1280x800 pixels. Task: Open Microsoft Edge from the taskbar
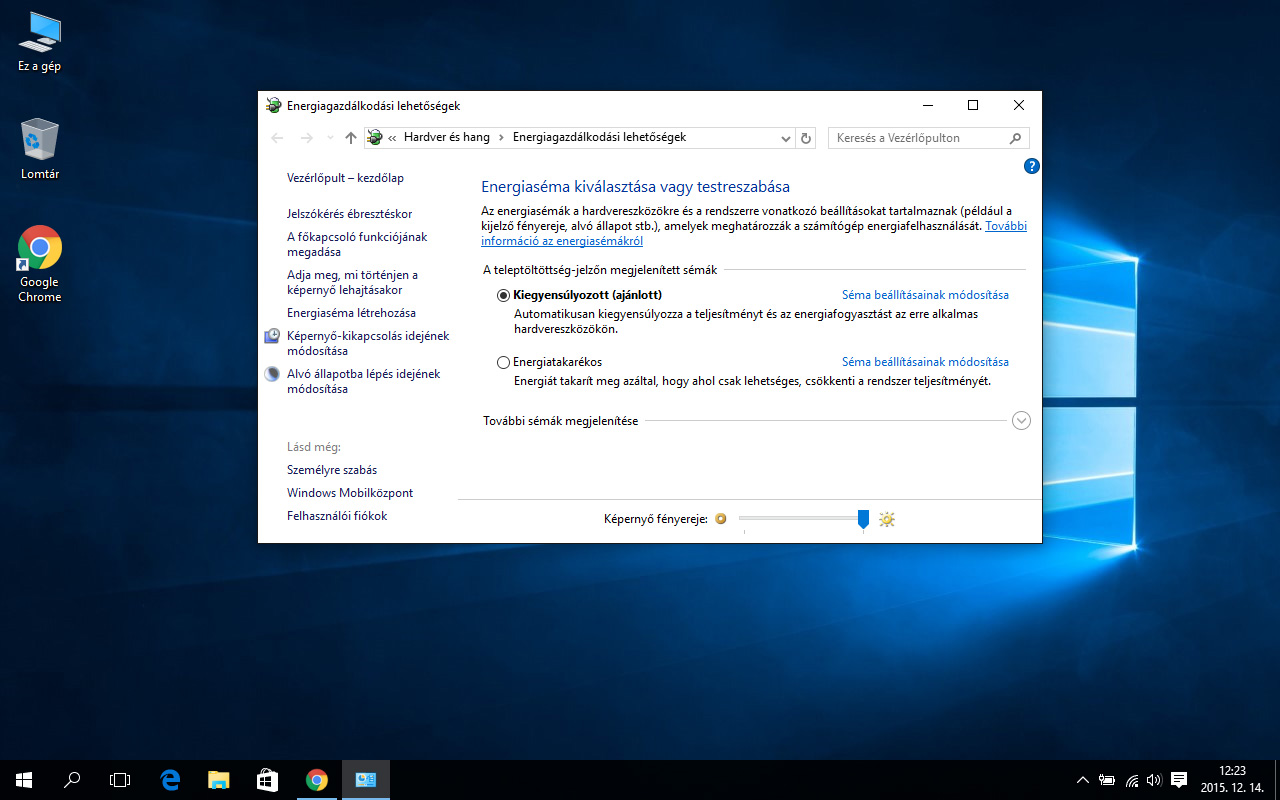pyautogui.click(x=170, y=780)
